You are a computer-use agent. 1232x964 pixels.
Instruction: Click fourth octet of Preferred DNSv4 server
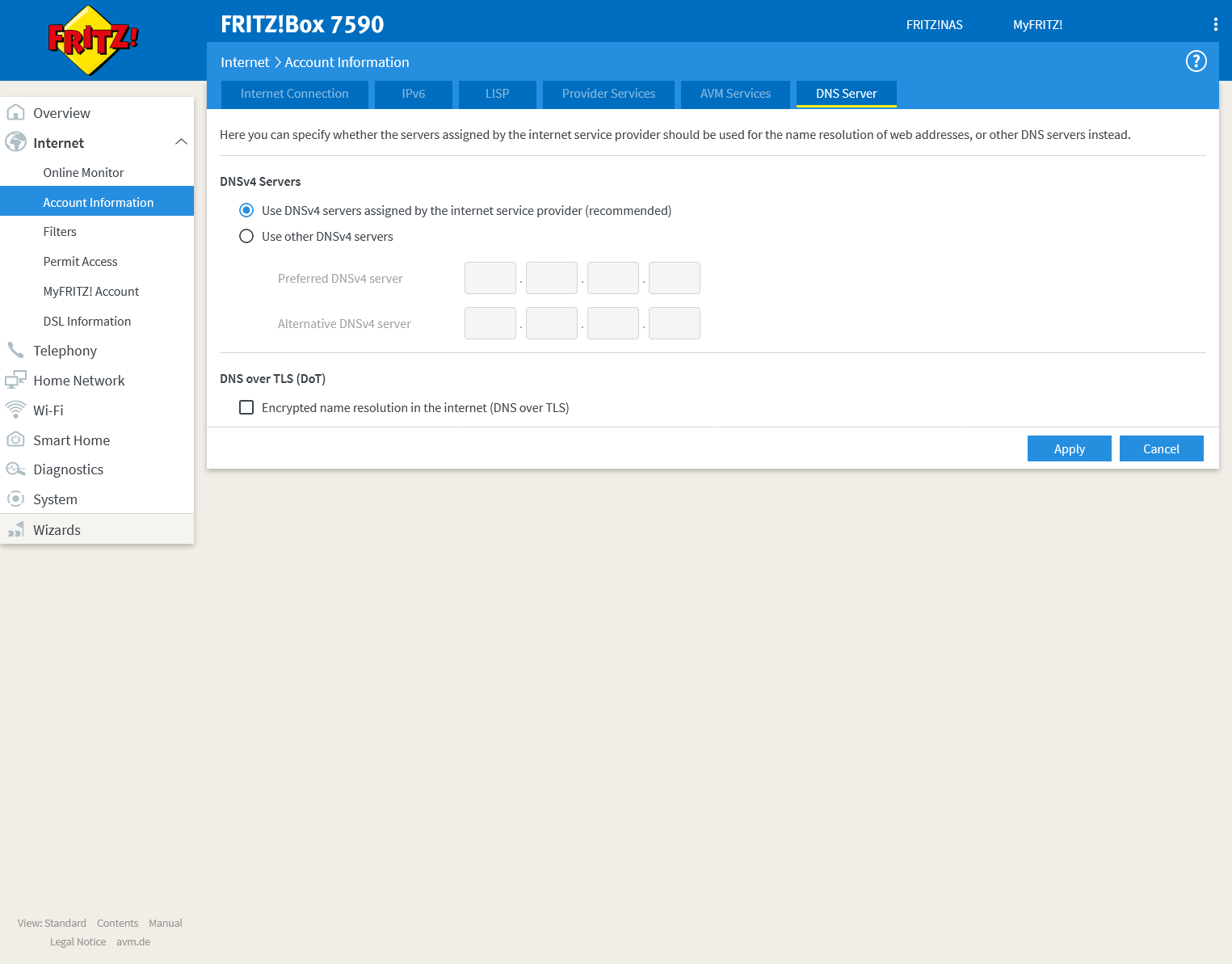click(675, 278)
